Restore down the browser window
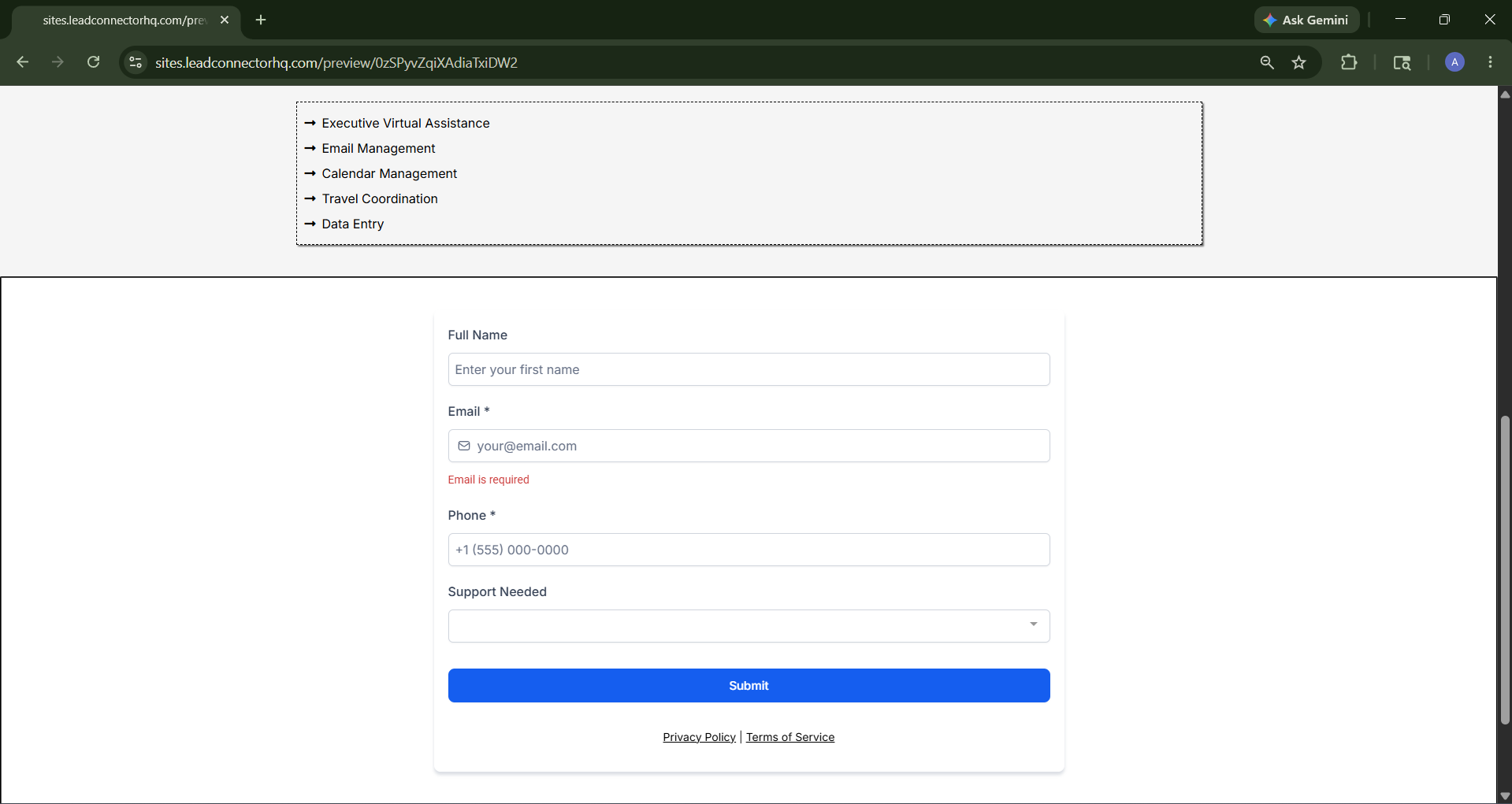This screenshot has width=1512, height=804. click(1444, 20)
